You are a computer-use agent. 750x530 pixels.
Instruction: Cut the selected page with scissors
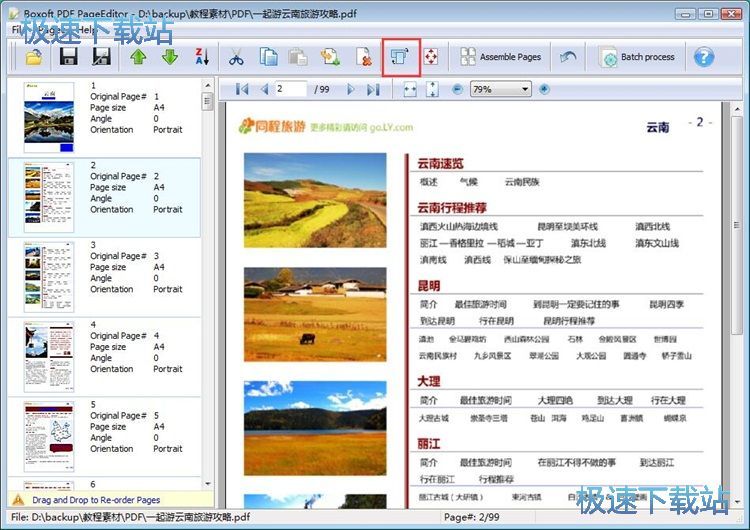pyautogui.click(x=236, y=57)
